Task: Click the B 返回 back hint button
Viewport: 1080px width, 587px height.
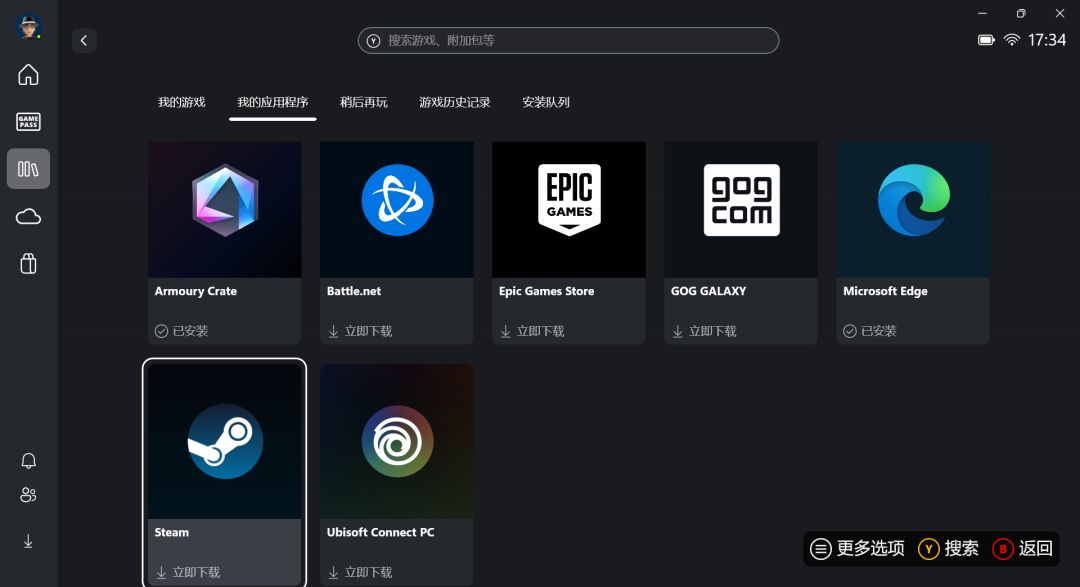Action: 1023,548
